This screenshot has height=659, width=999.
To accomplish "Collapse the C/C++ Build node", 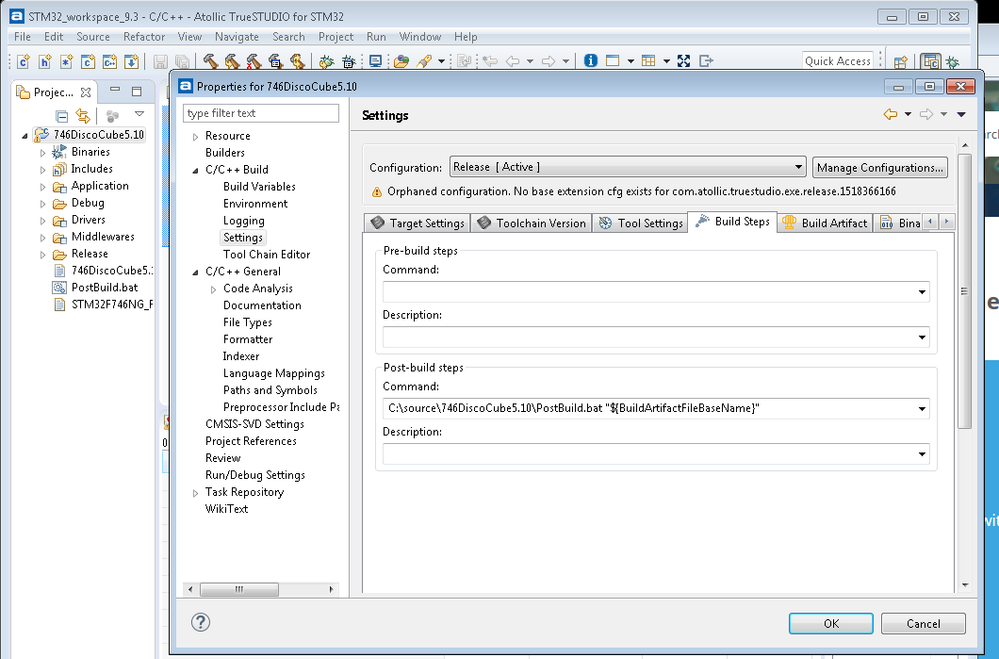I will point(196,170).
